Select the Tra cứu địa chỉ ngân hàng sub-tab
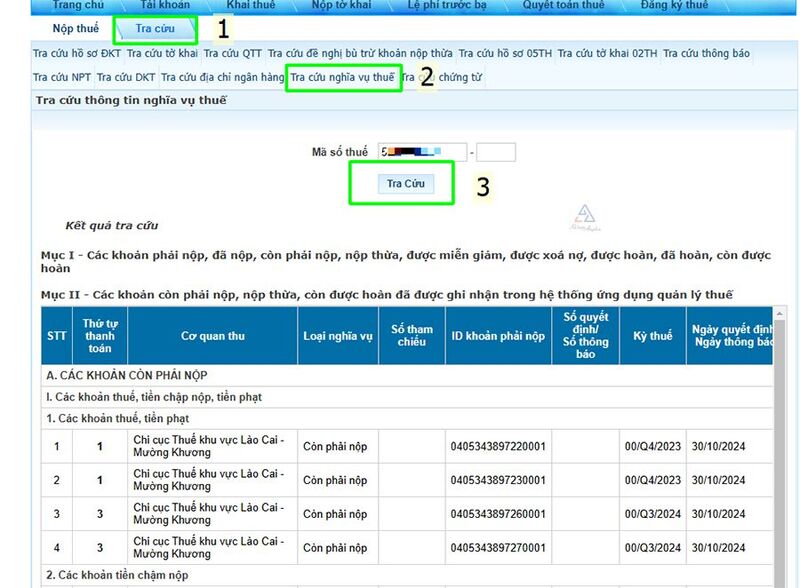800x588 pixels. tap(222, 77)
